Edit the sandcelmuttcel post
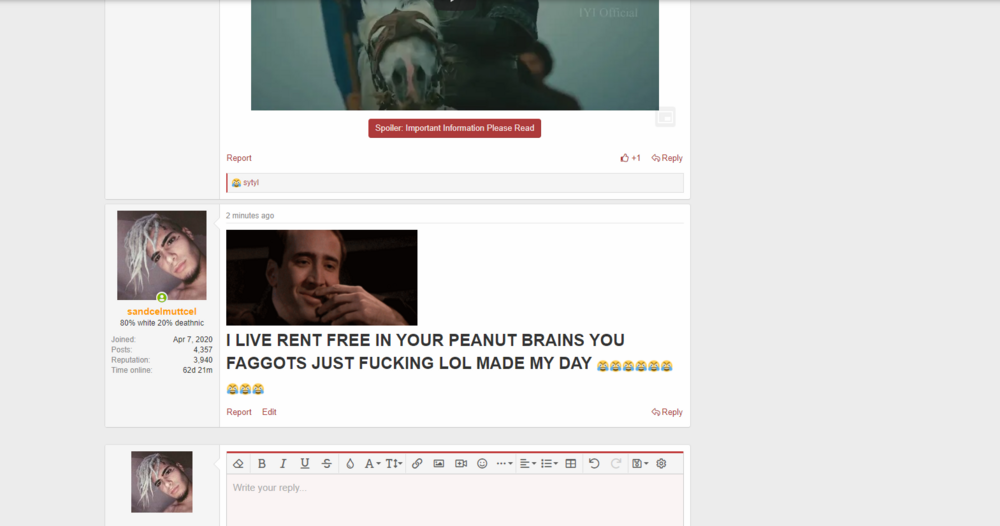 (269, 412)
